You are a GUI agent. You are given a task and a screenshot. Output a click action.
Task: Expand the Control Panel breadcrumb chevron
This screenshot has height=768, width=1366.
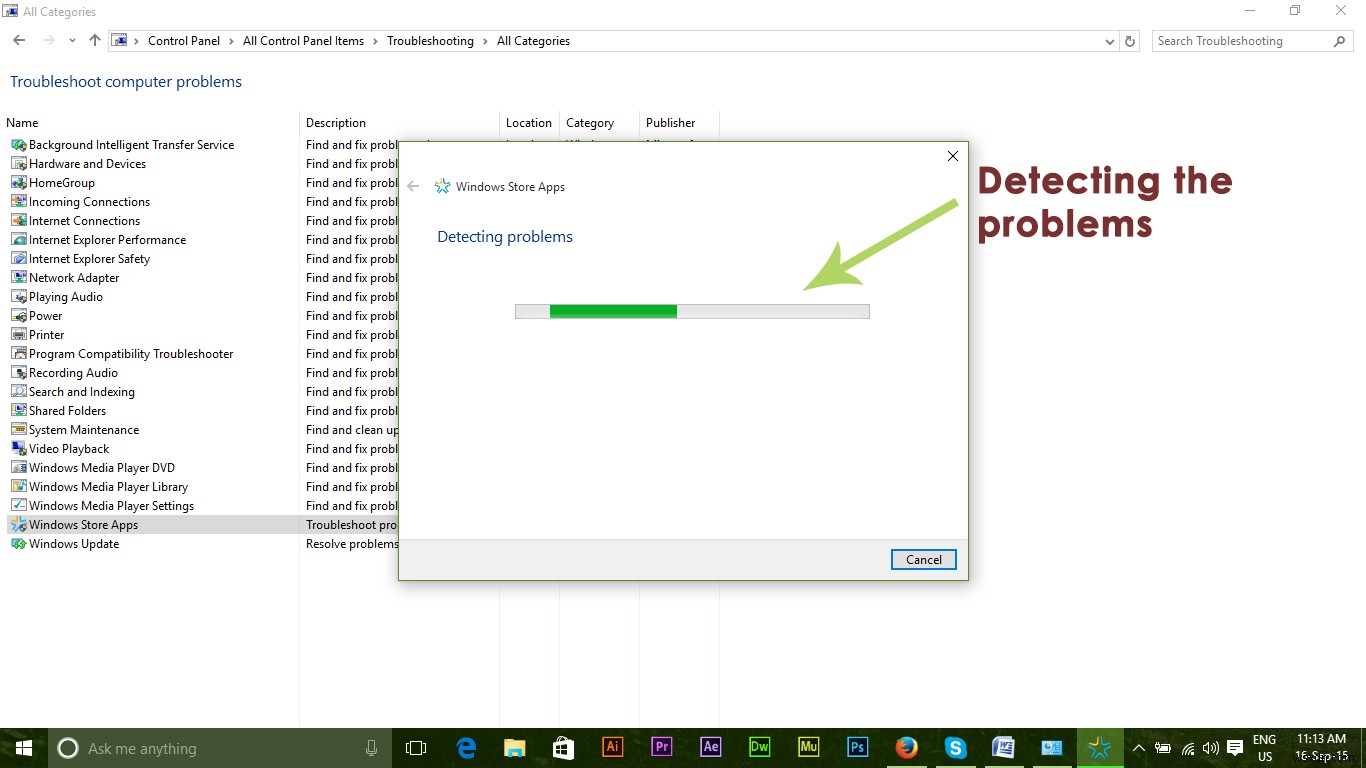(231, 41)
